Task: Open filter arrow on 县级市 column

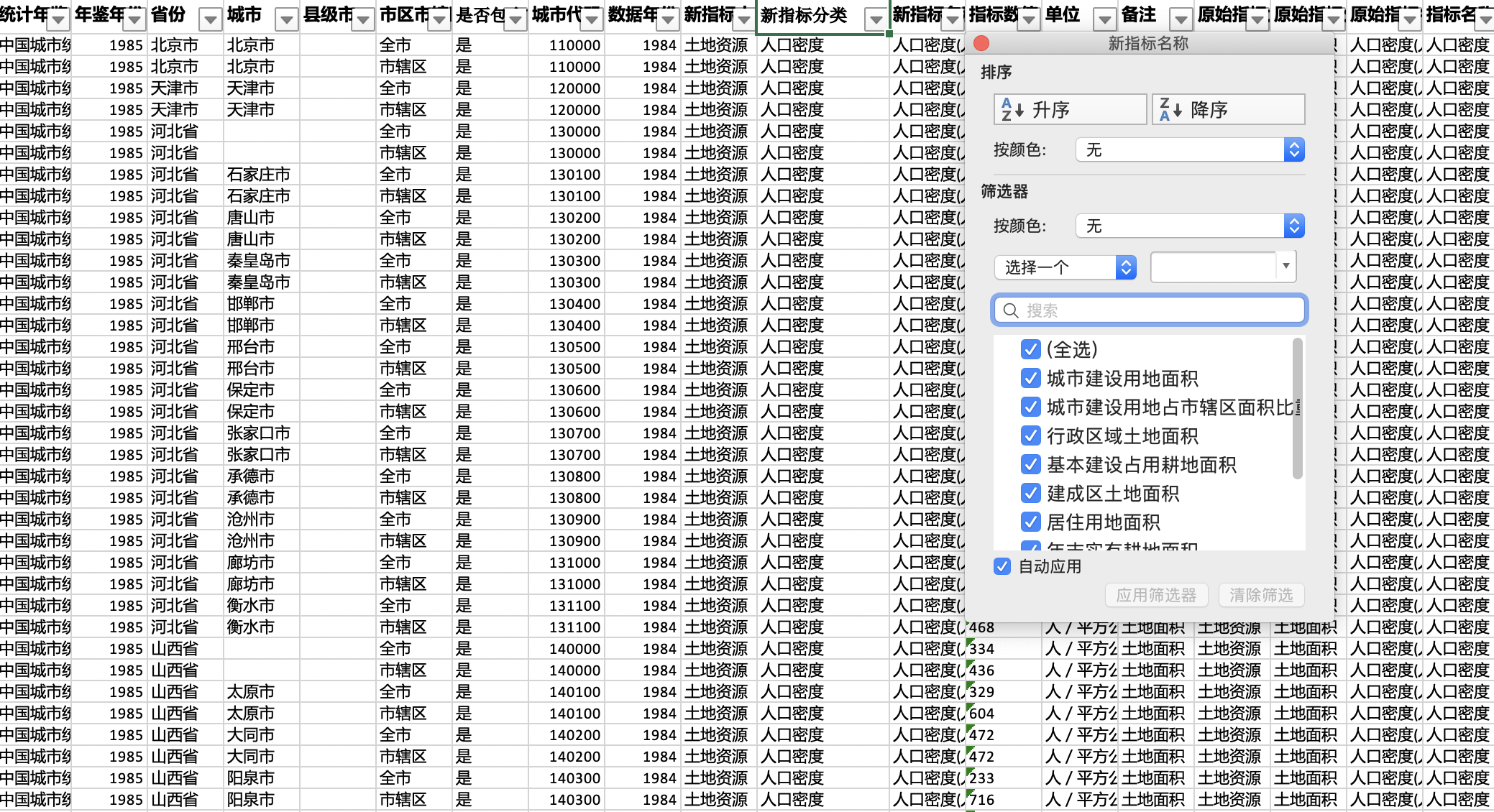Action: tap(363, 19)
